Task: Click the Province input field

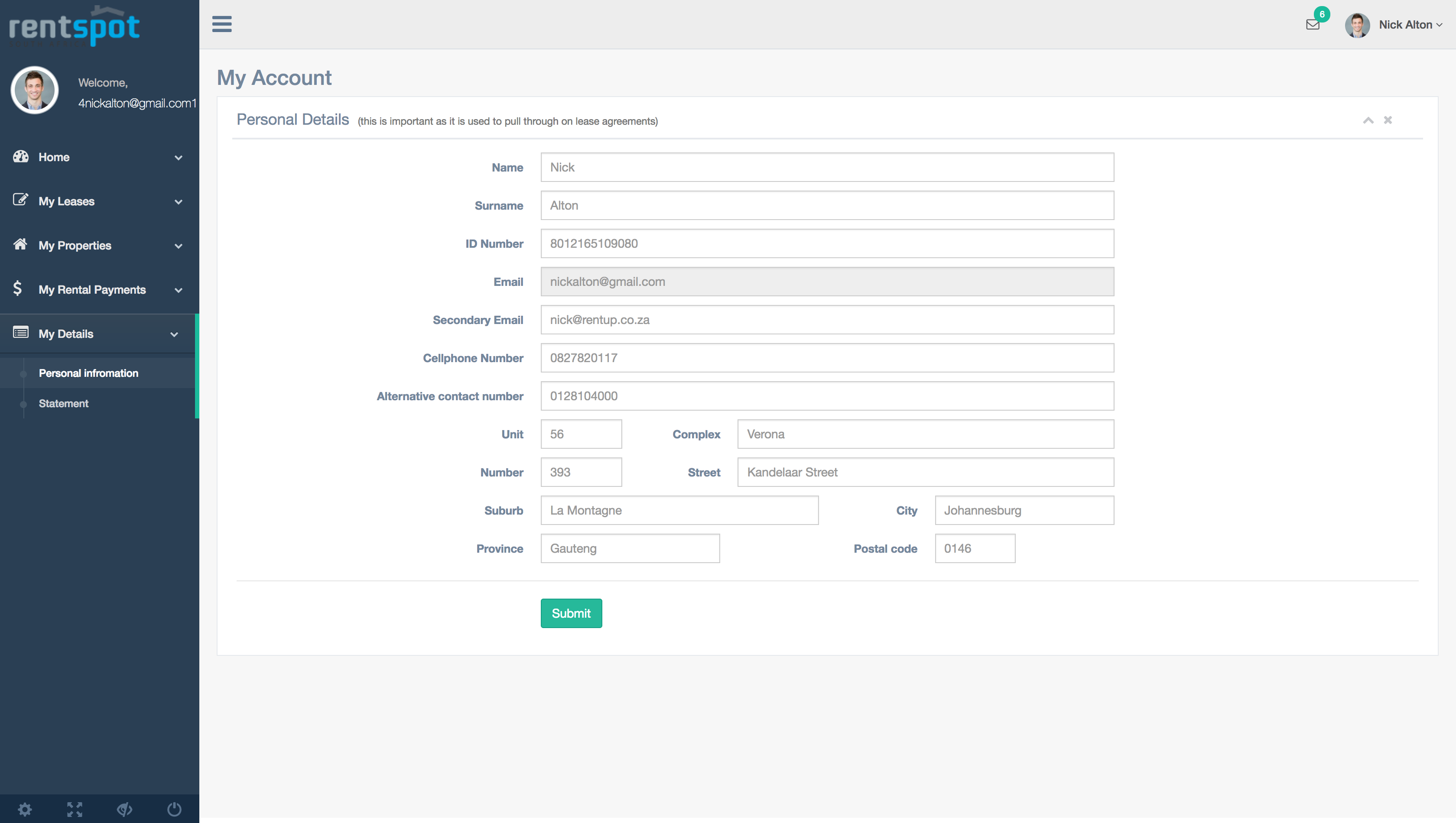Action: (630, 548)
